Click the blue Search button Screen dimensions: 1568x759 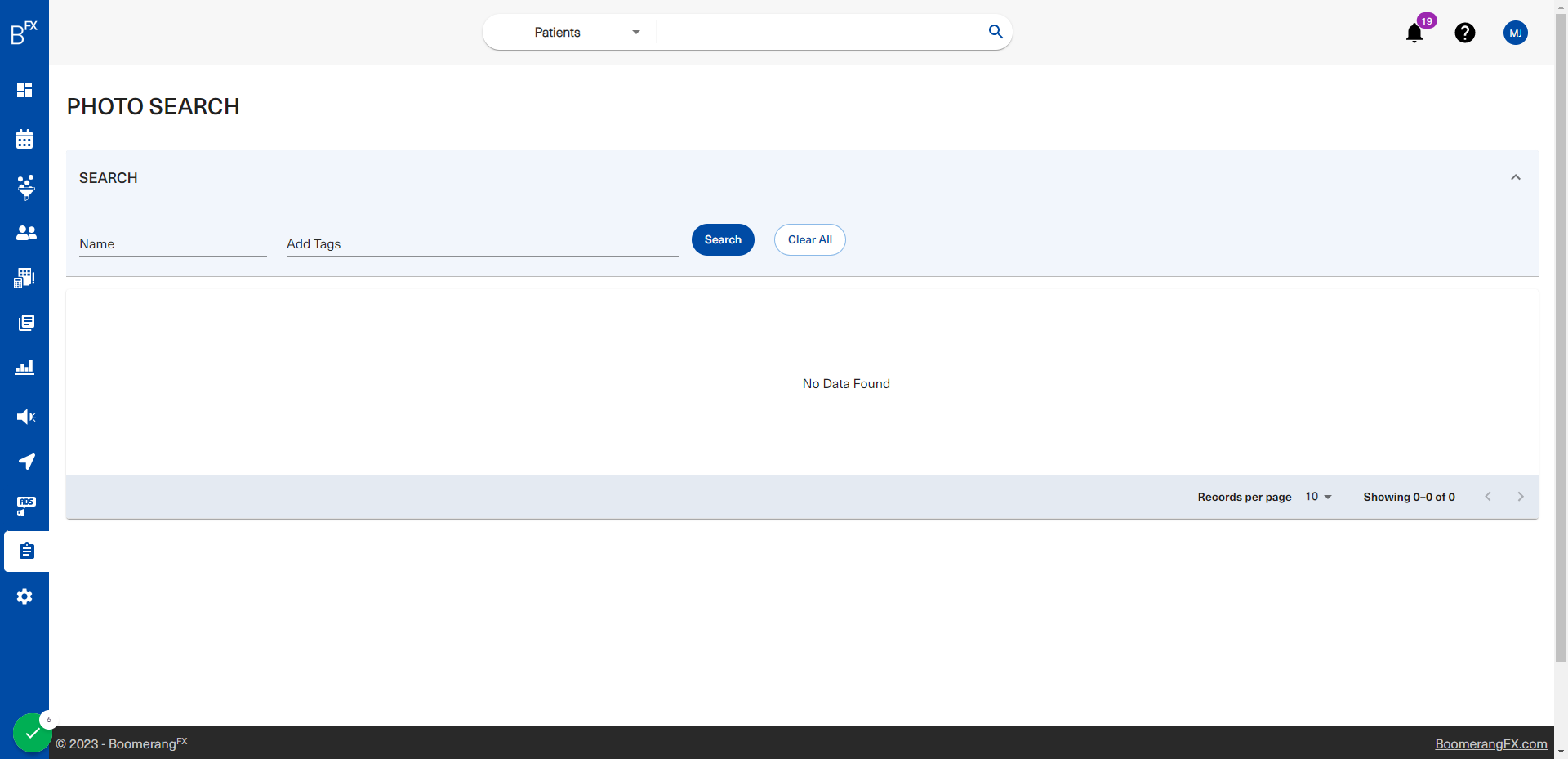pos(723,239)
